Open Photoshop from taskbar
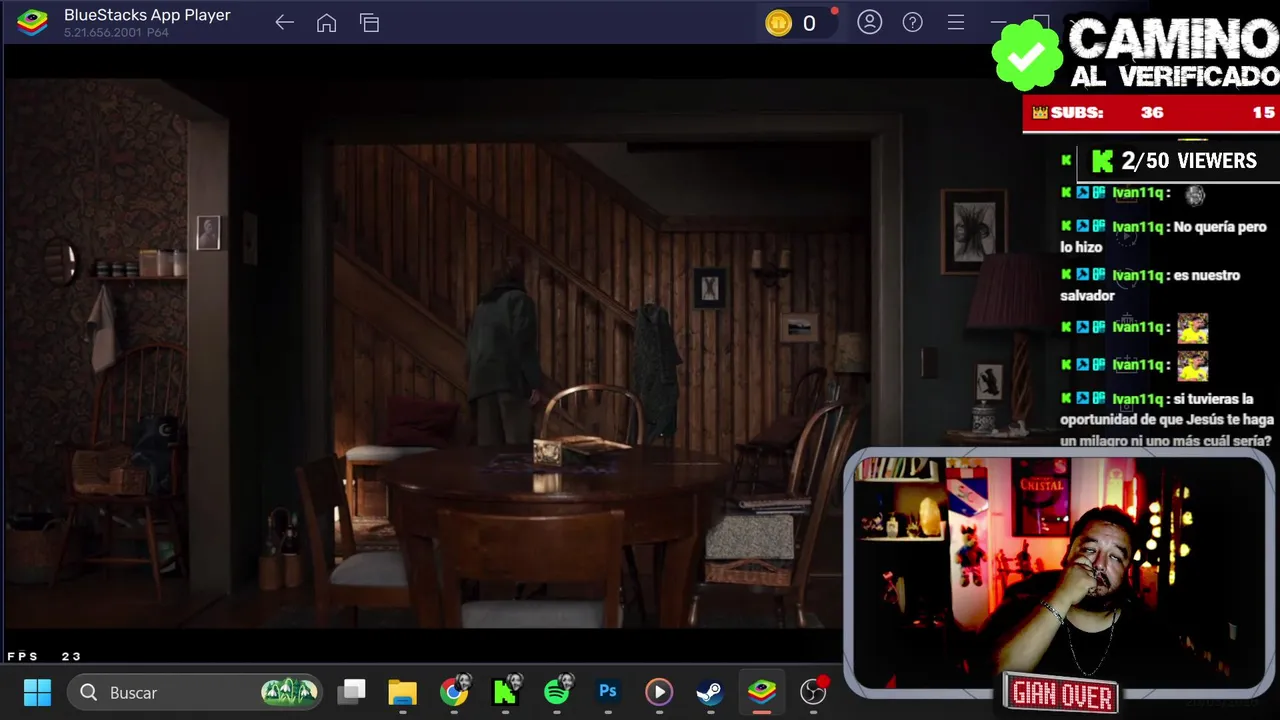 pos(607,691)
